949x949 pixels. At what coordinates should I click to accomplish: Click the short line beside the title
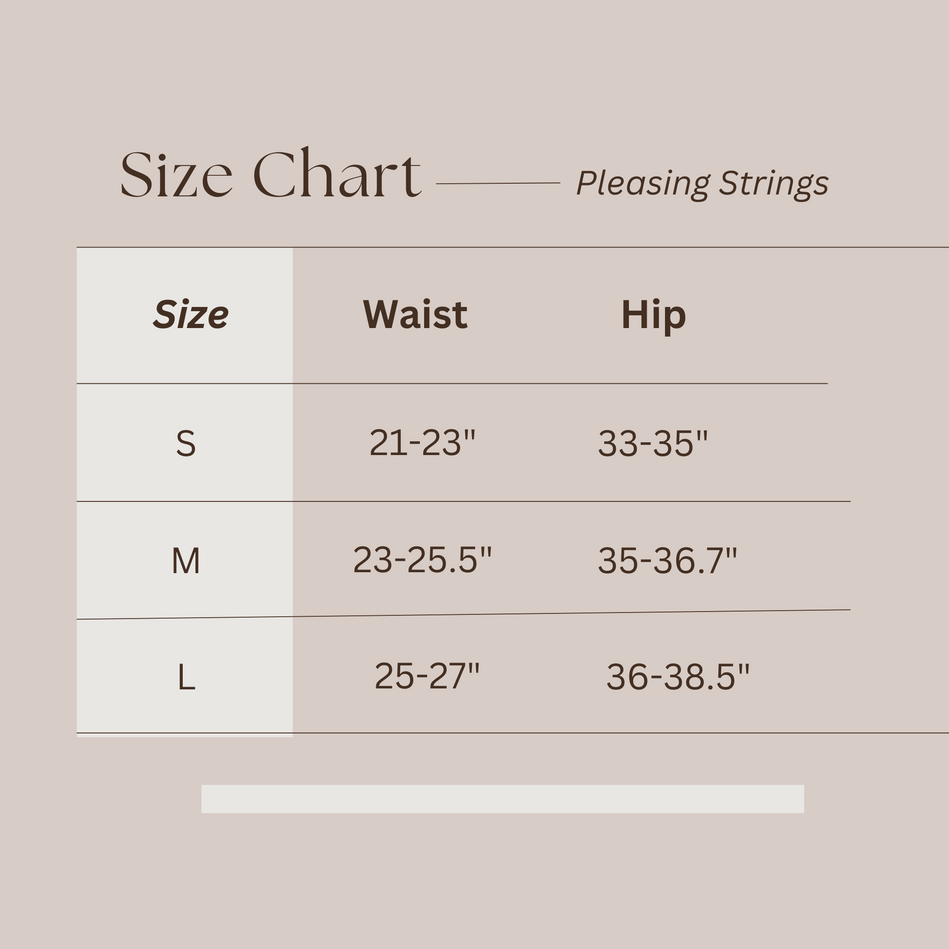pyautogui.click(x=498, y=183)
